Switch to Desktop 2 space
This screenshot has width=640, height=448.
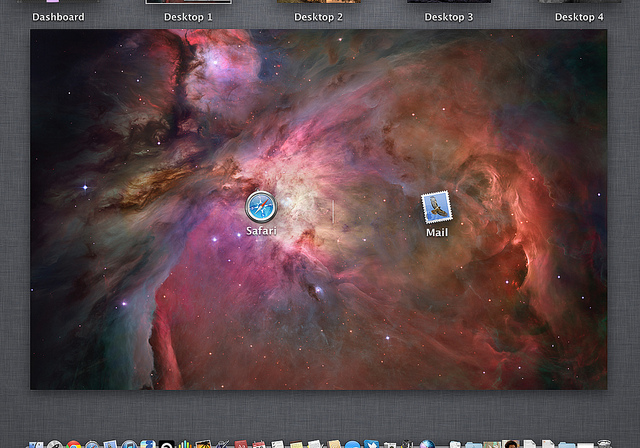pyautogui.click(x=318, y=17)
